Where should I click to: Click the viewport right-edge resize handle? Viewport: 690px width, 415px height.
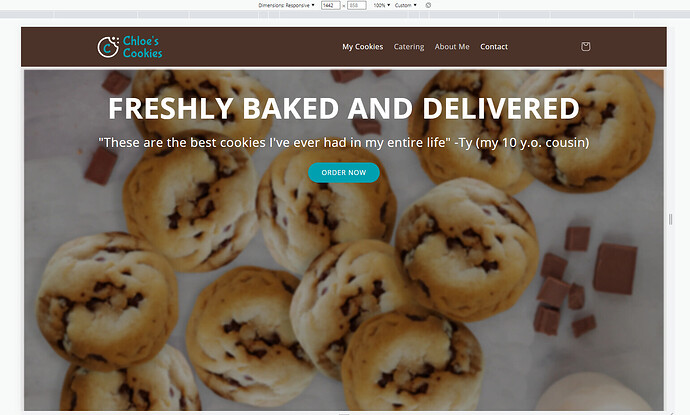(671, 219)
